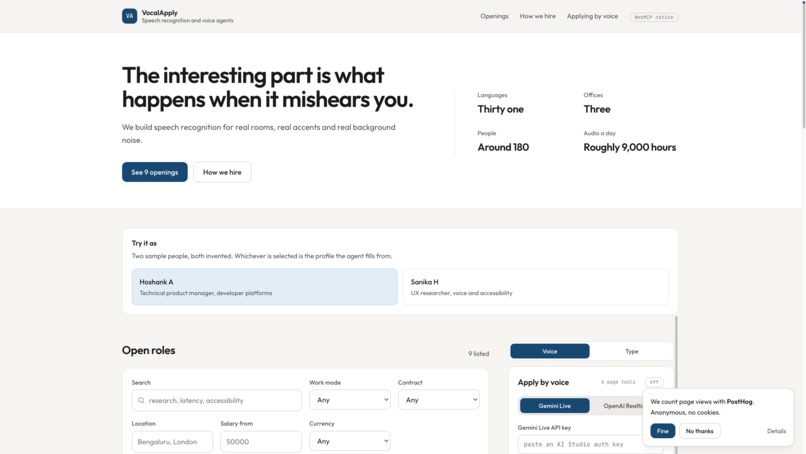Click the Gemini Live API key field
The width and height of the screenshot is (806, 454).
[x=581, y=444]
